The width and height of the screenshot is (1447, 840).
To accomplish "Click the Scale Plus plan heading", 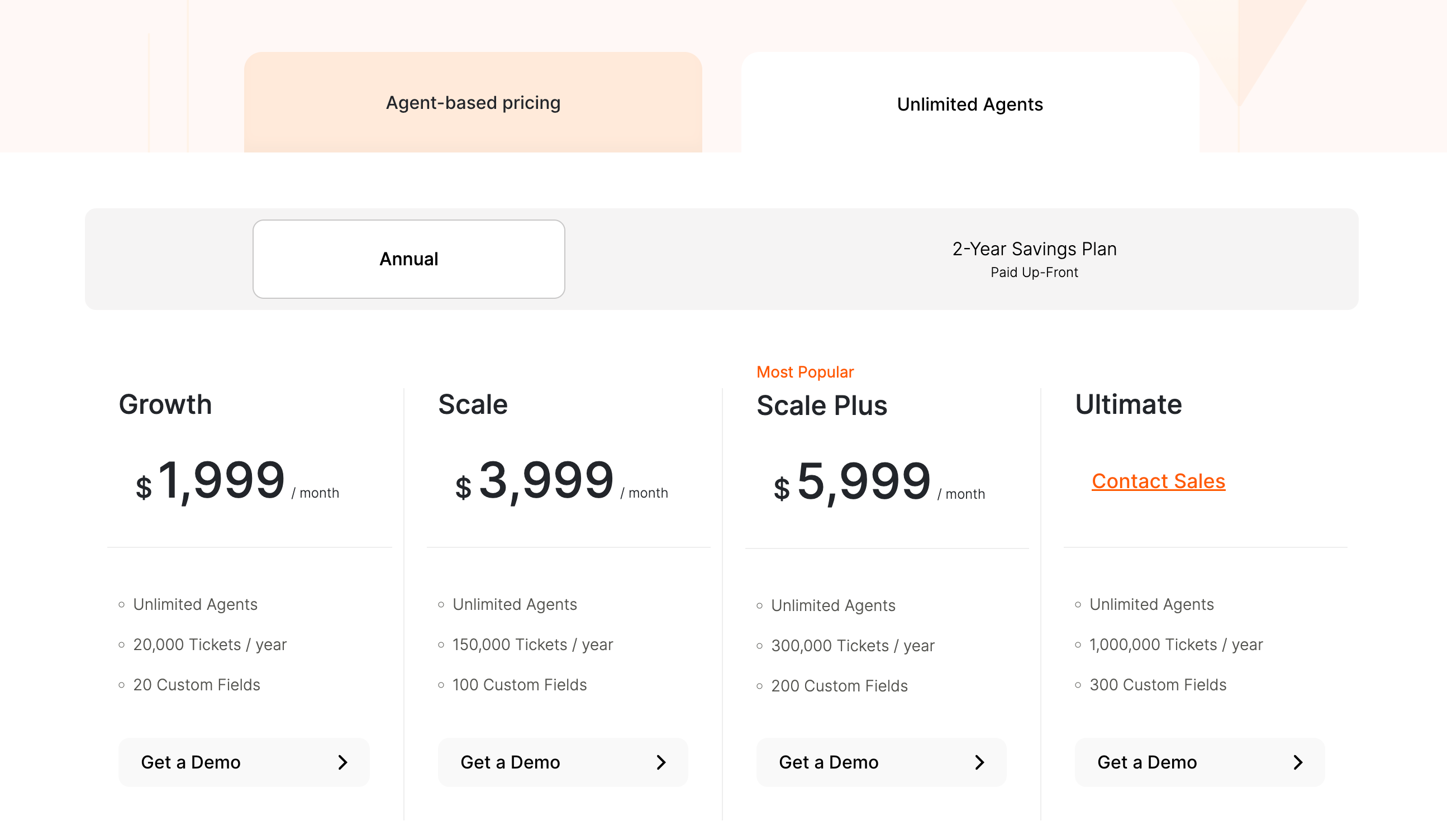I will (822, 405).
